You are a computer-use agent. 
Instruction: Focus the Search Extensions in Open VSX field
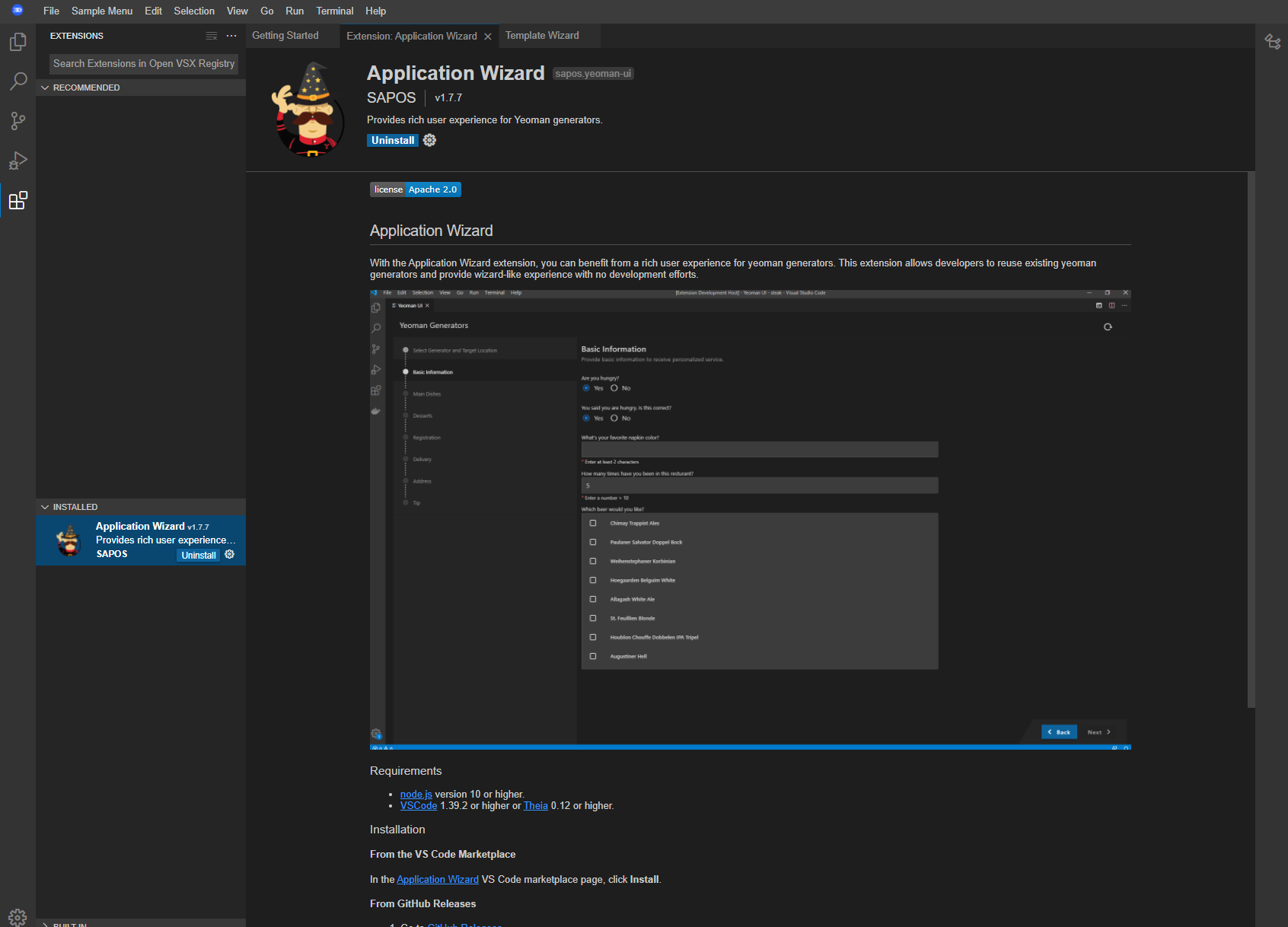point(144,64)
